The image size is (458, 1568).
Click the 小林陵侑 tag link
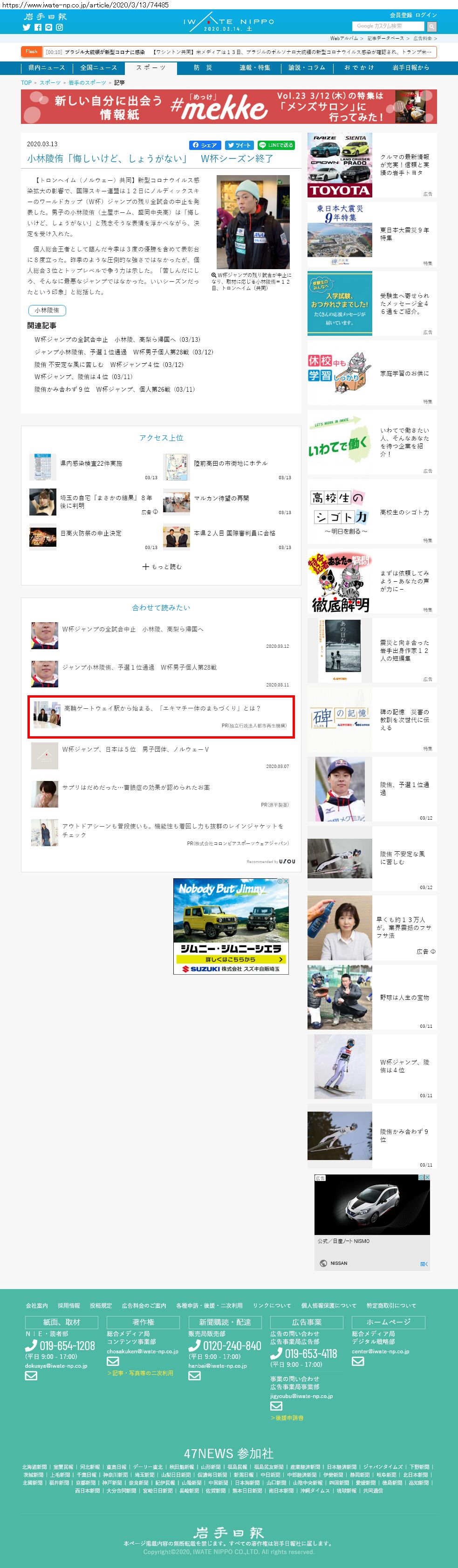(47, 311)
